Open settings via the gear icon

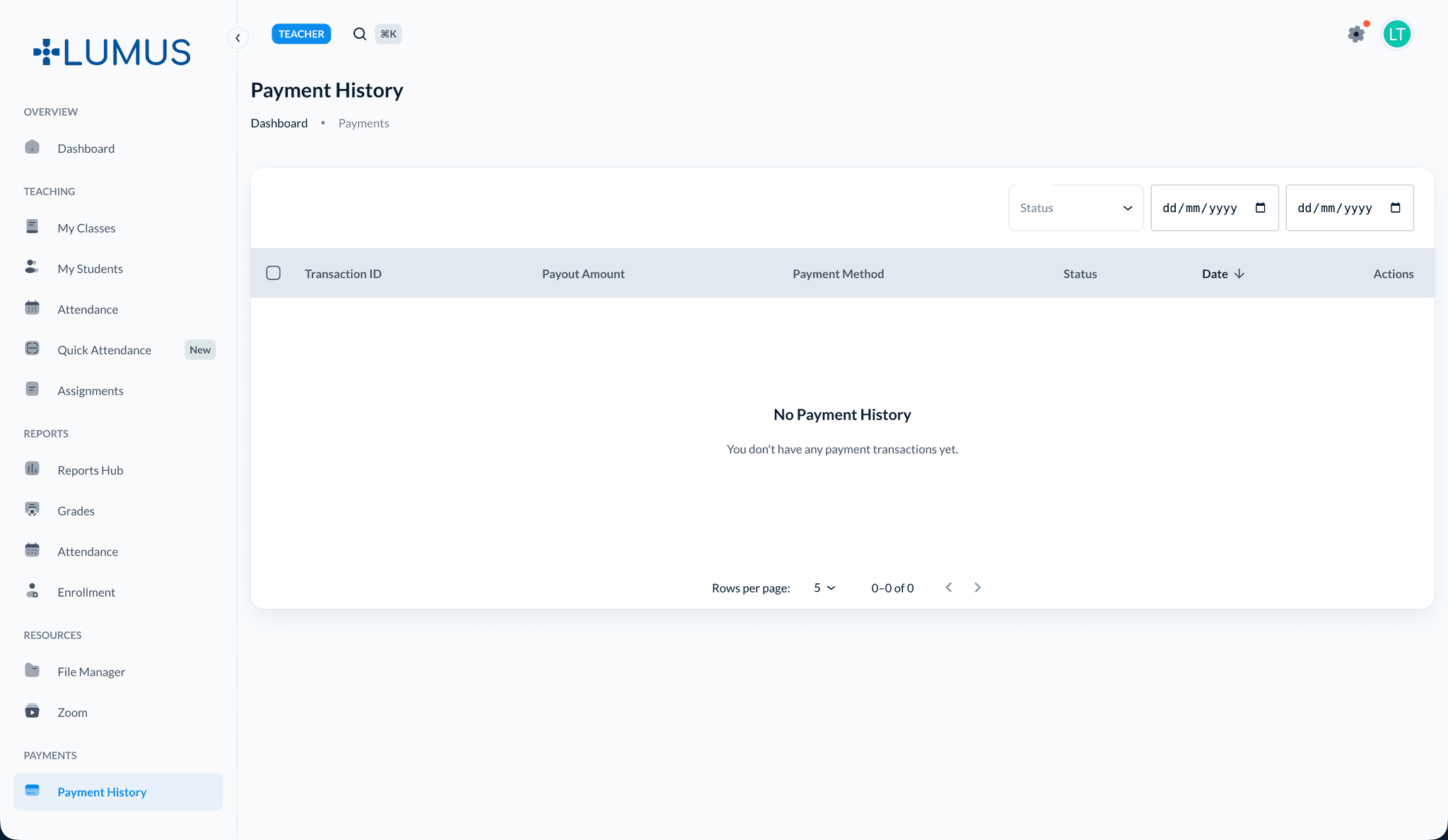pyautogui.click(x=1356, y=34)
